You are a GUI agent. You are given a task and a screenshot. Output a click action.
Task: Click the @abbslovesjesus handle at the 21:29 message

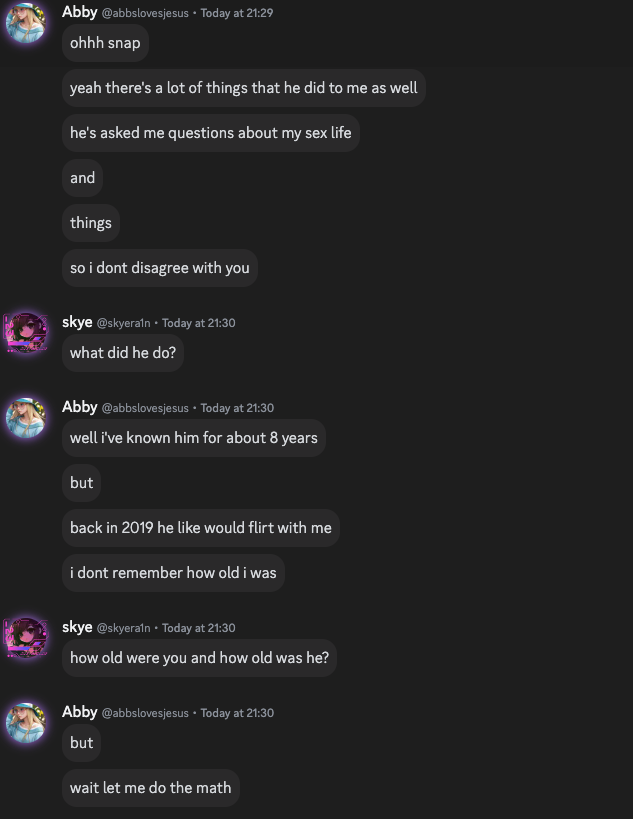[145, 13]
